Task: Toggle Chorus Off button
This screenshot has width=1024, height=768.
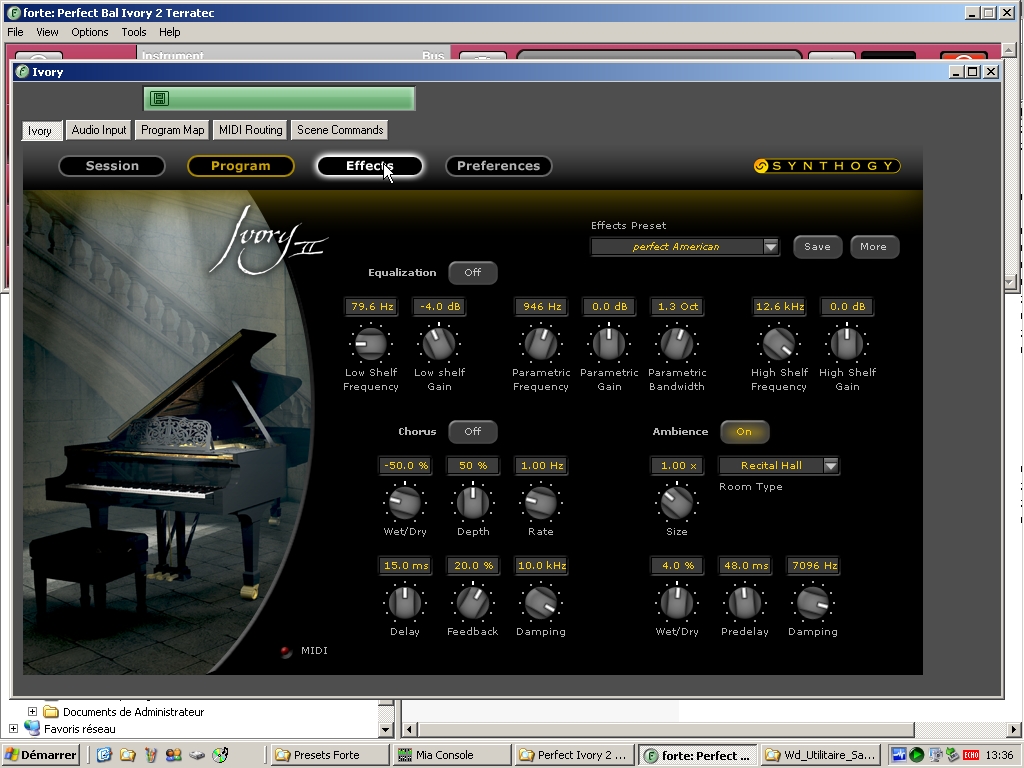Action: [473, 431]
